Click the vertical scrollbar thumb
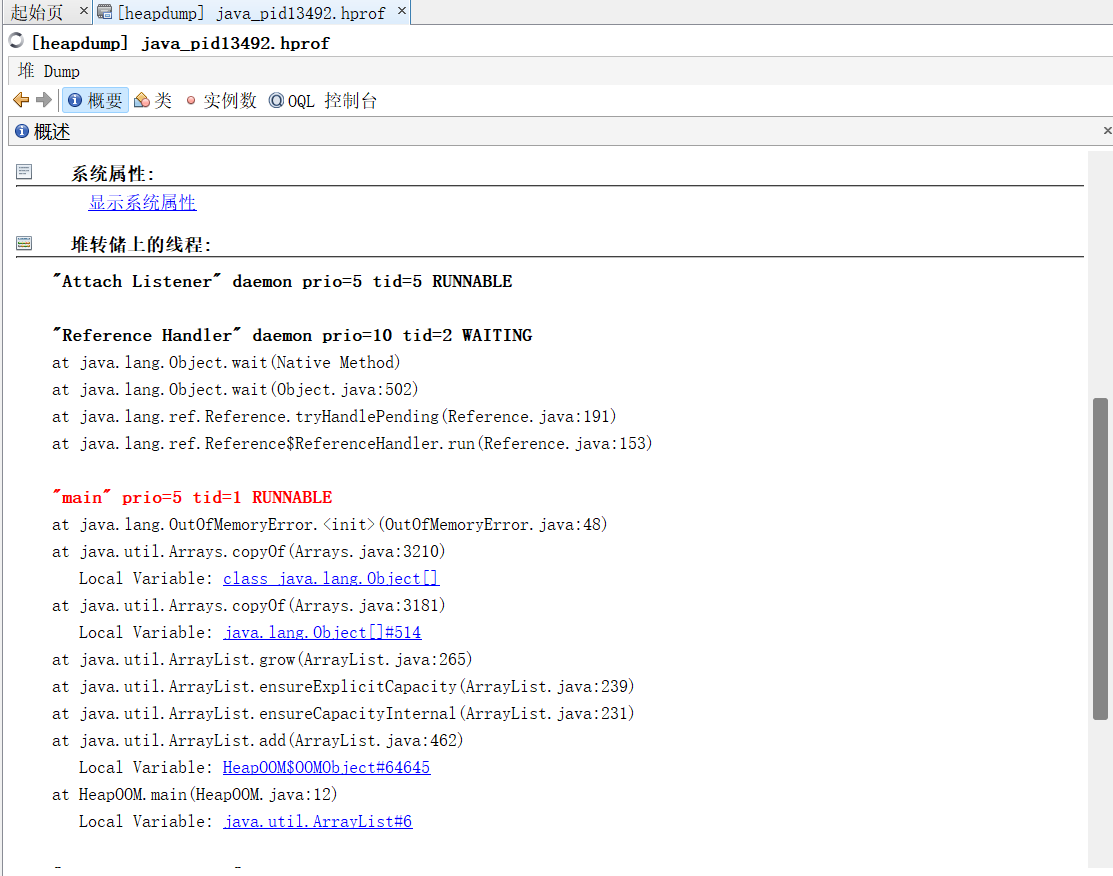 [1100, 559]
